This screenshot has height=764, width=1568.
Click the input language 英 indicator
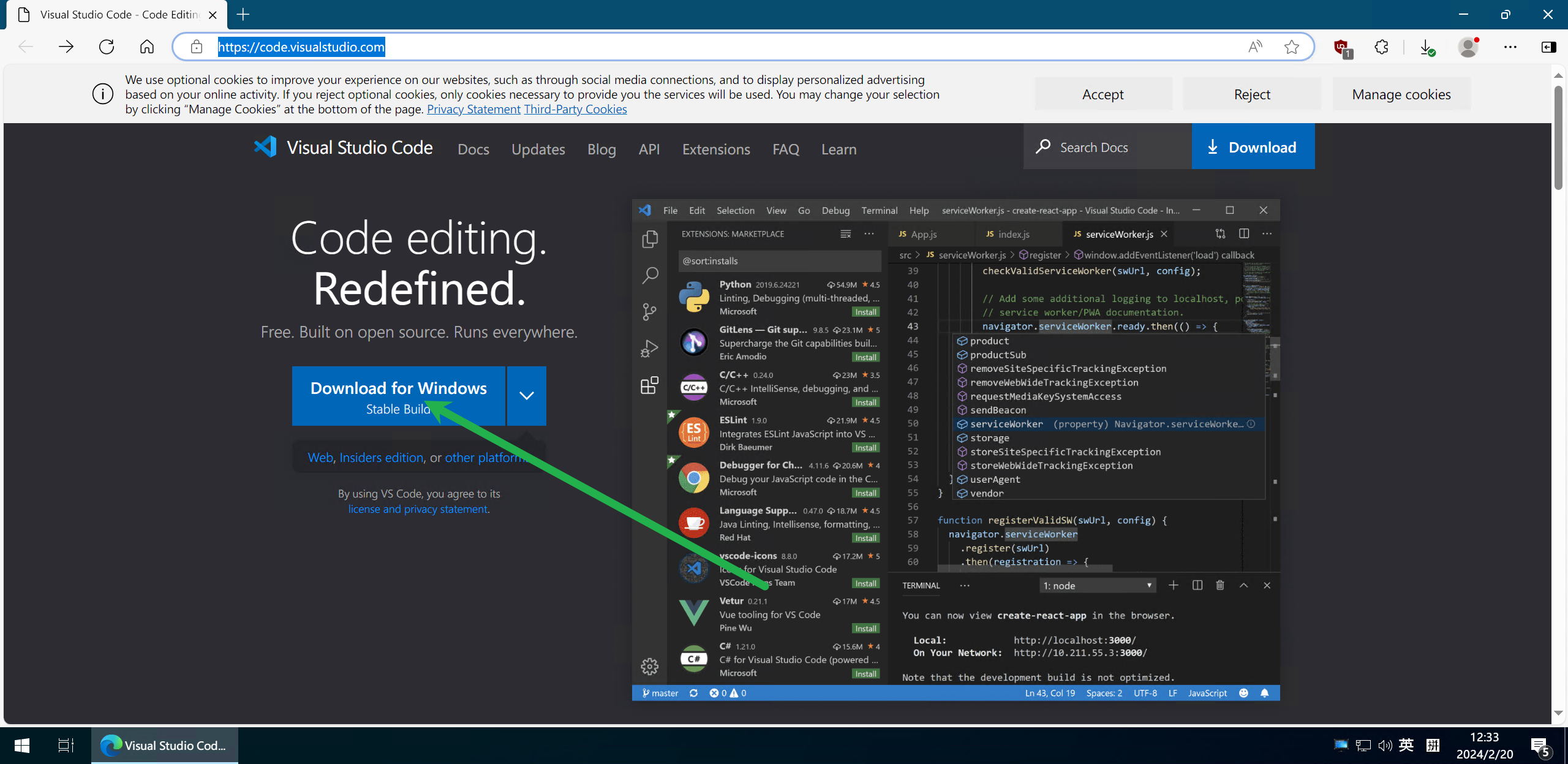tap(1406, 746)
